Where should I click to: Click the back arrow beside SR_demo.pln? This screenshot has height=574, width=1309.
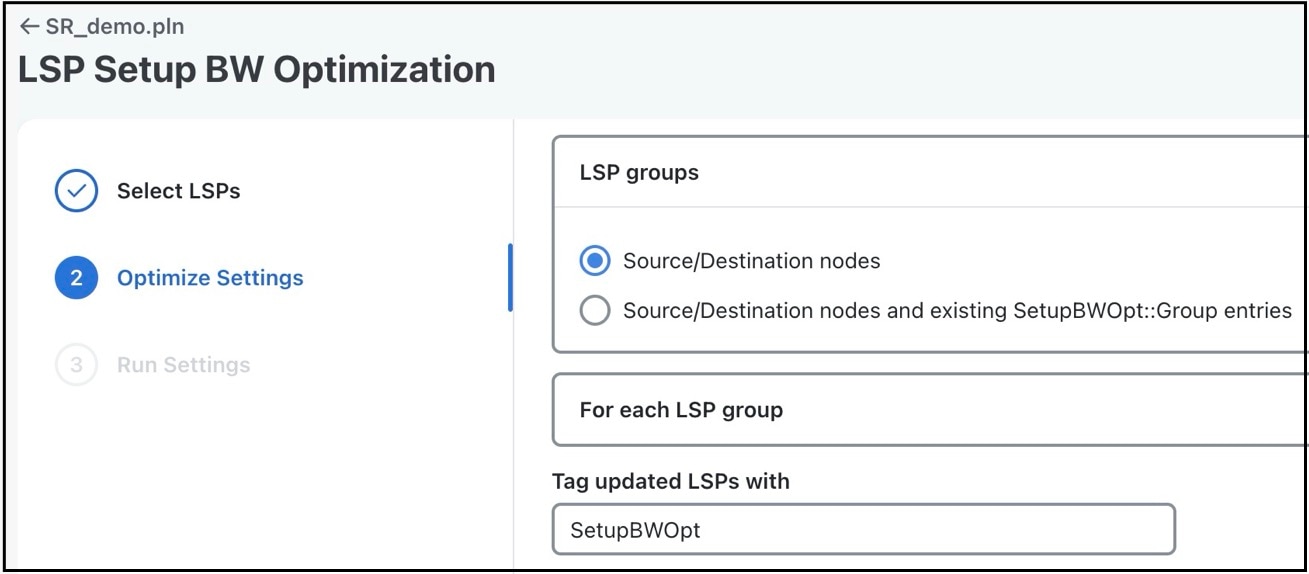pyautogui.click(x=29, y=27)
